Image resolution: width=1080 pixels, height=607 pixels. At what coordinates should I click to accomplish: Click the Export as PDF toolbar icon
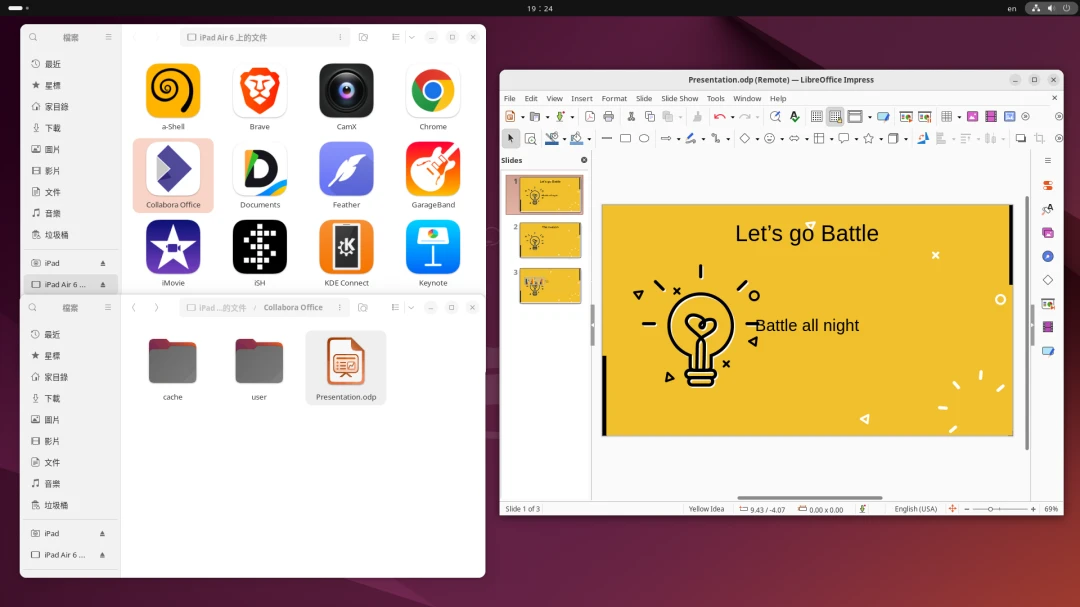point(589,117)
